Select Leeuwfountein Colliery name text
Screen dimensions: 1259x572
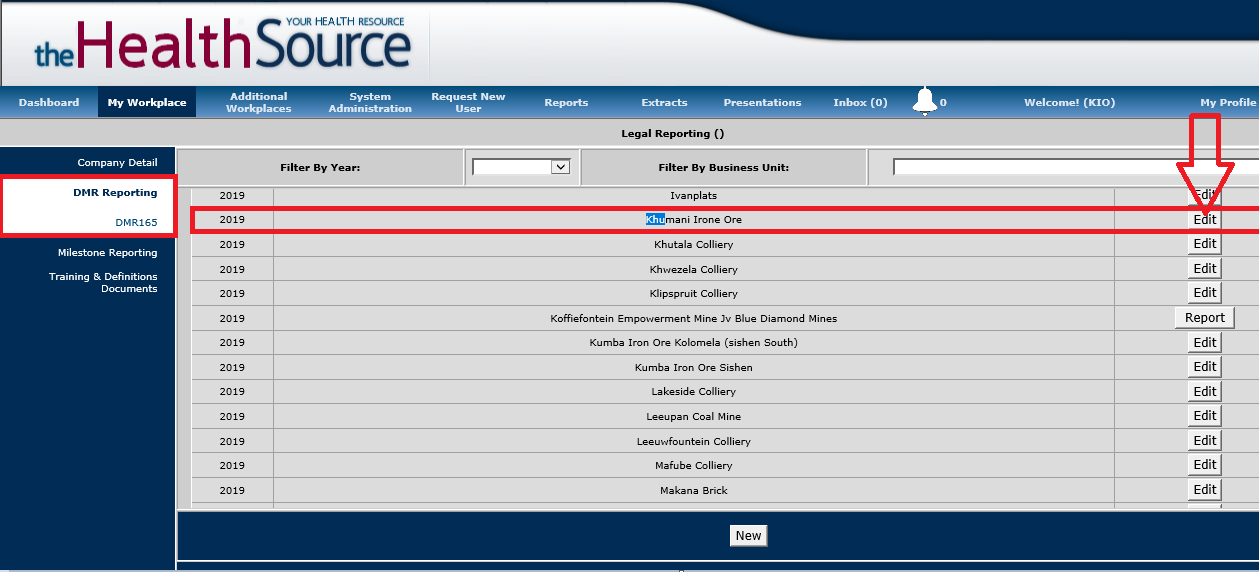(693, 442)
